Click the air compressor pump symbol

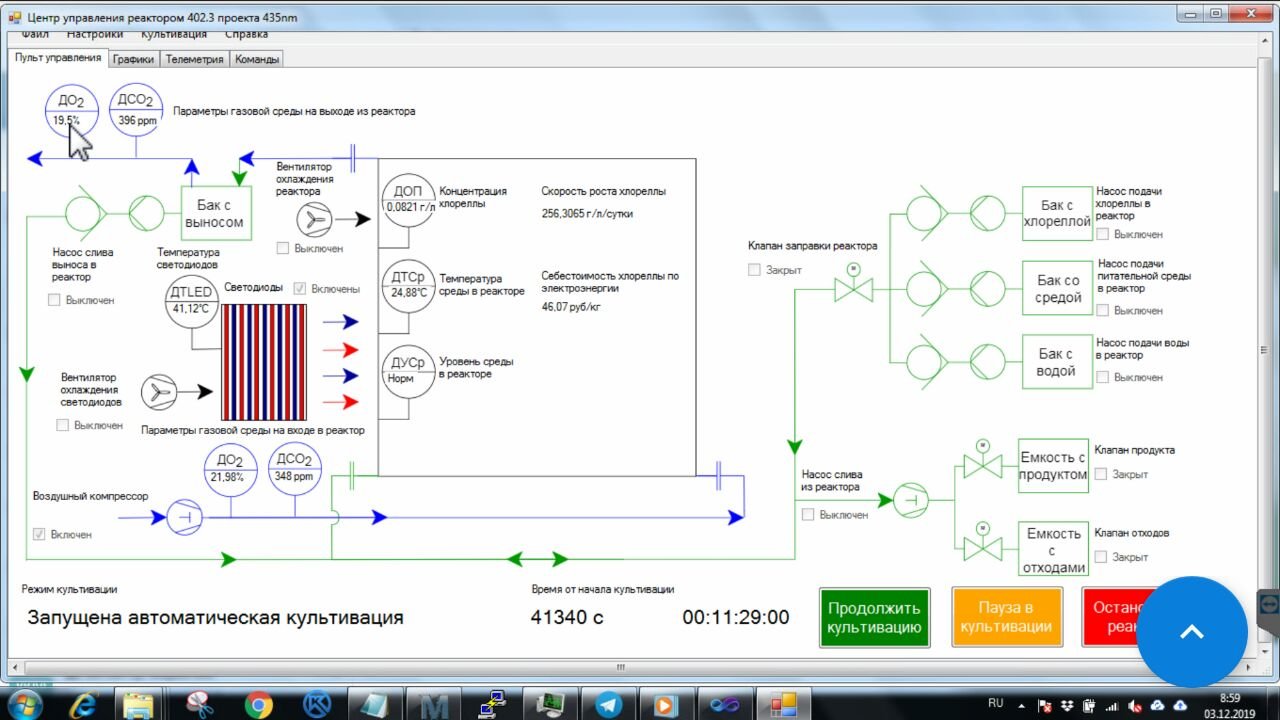point(184,517)
